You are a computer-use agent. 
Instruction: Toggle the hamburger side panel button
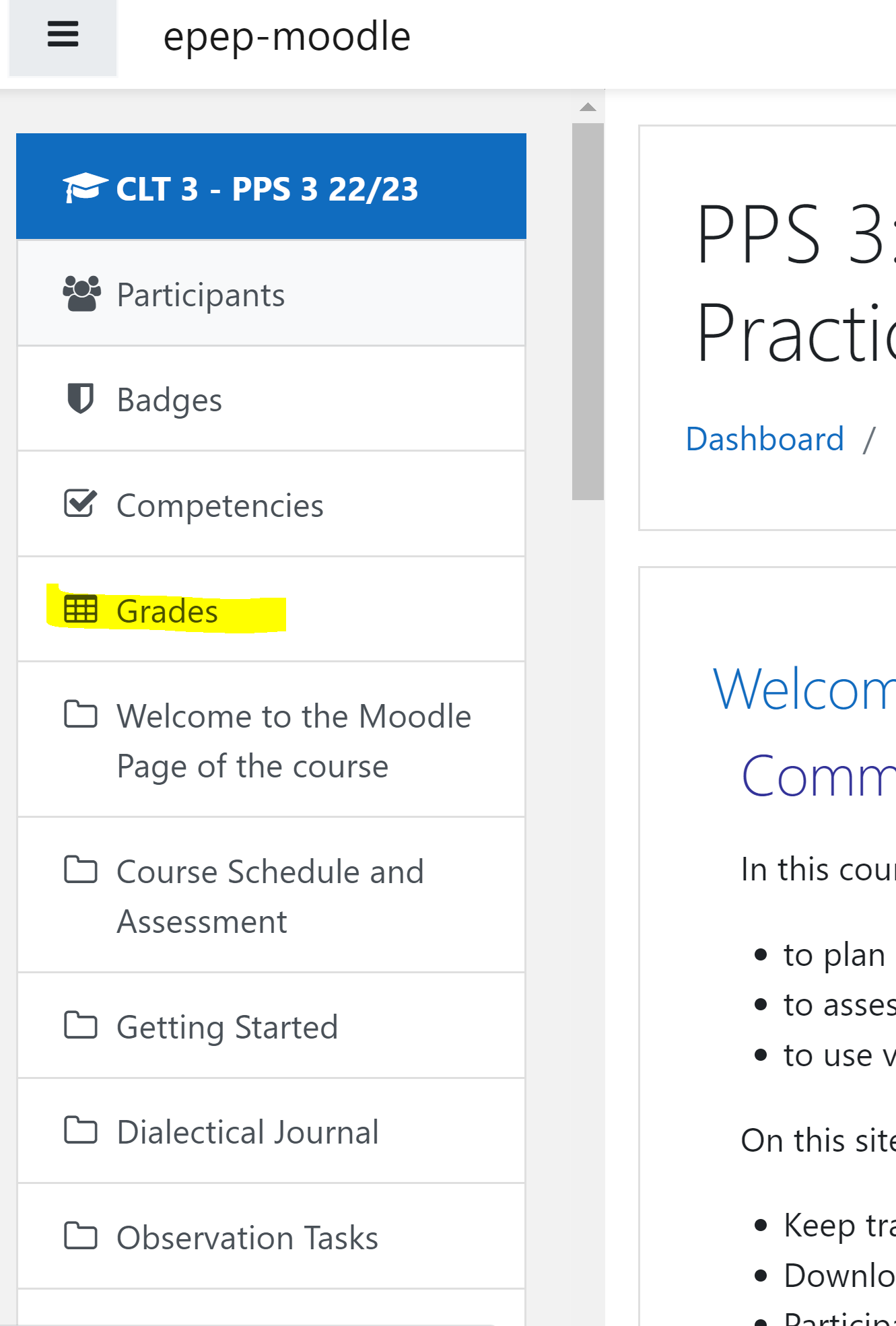pyautogui.click(x=63, y=35)
